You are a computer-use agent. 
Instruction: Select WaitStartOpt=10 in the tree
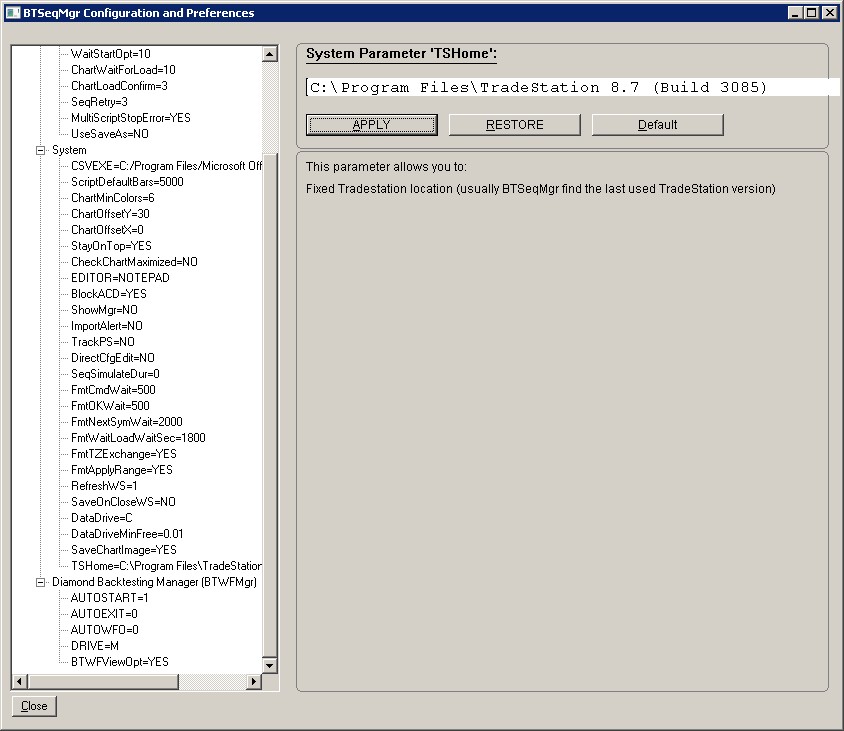(111, 54)
